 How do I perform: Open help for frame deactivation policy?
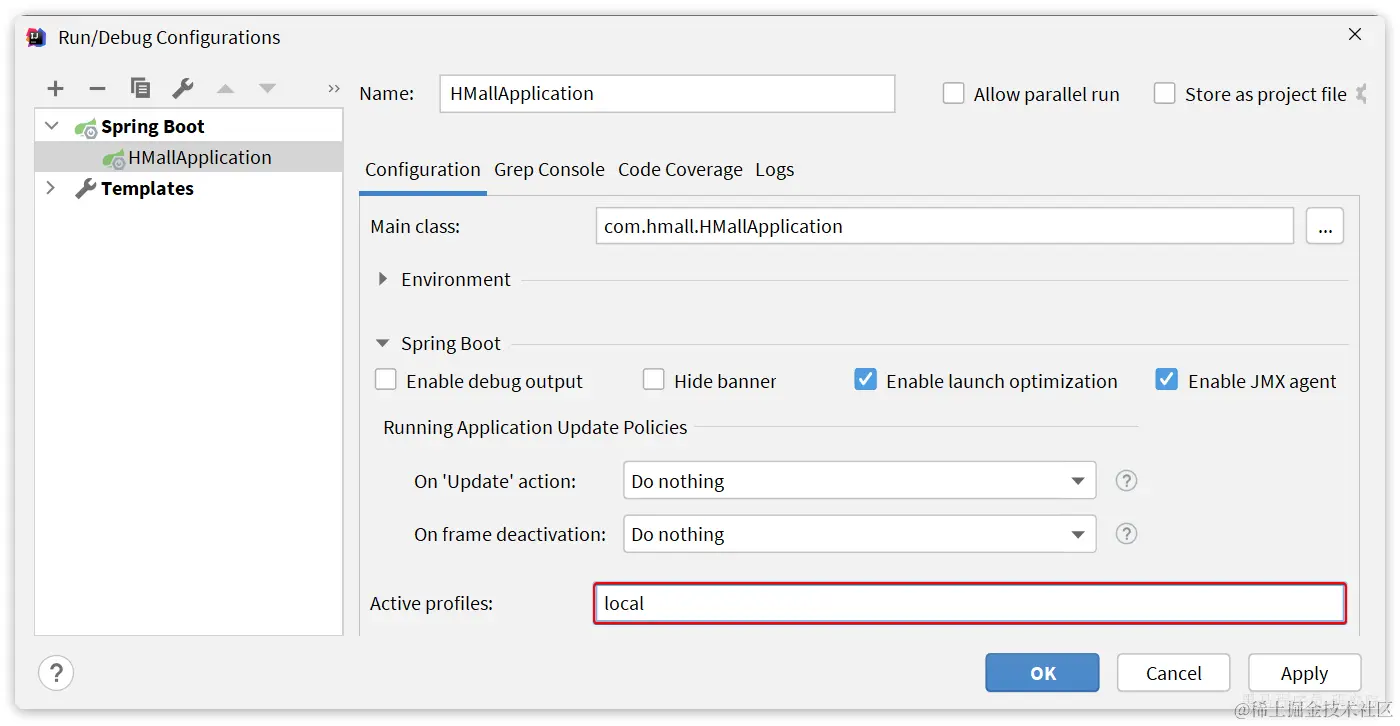(1126, 534)
